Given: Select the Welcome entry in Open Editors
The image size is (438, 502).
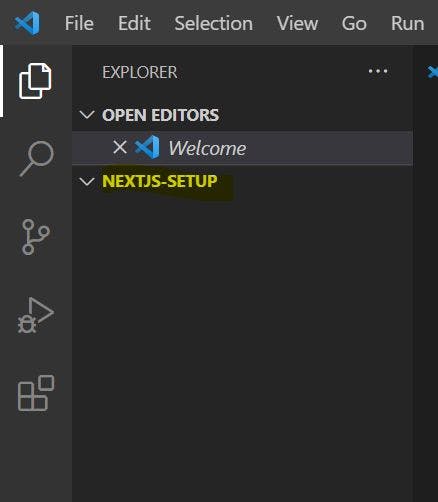Looking at the screenshot, I should [x=242, y=148].
